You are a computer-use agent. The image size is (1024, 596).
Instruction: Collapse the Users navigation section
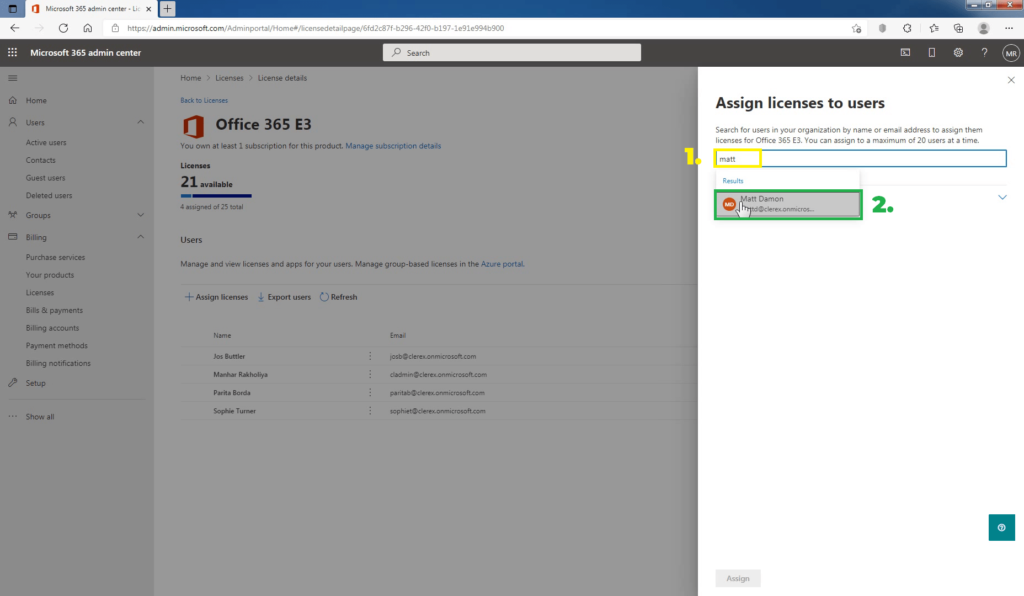click(140, 122)
